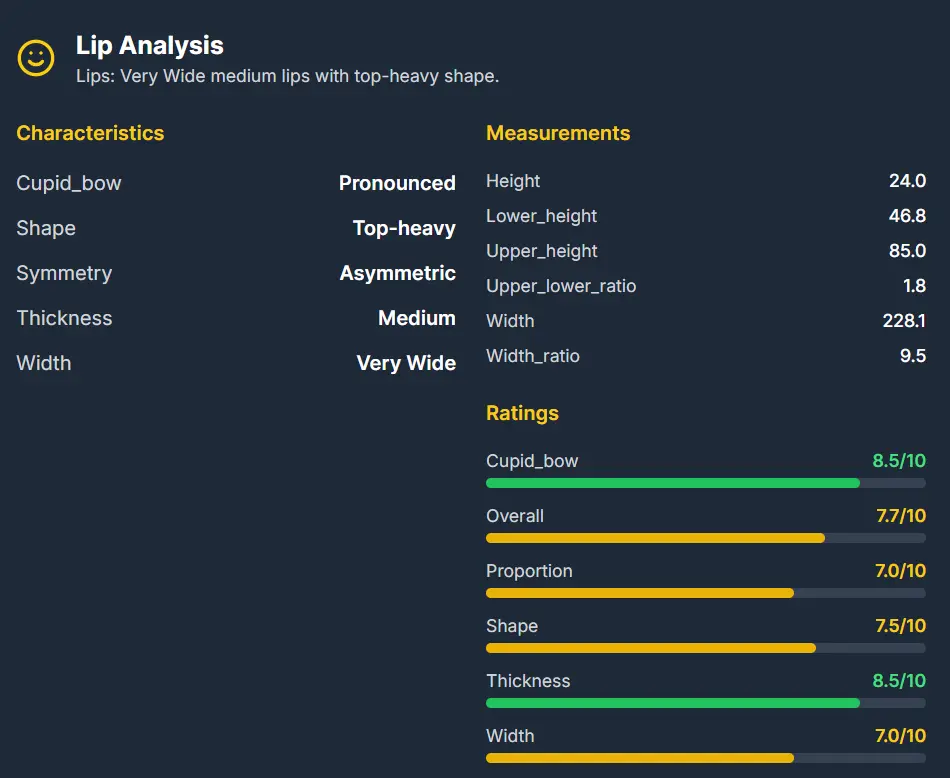Click the Asymmetric symmetry value

coord(397,273)
